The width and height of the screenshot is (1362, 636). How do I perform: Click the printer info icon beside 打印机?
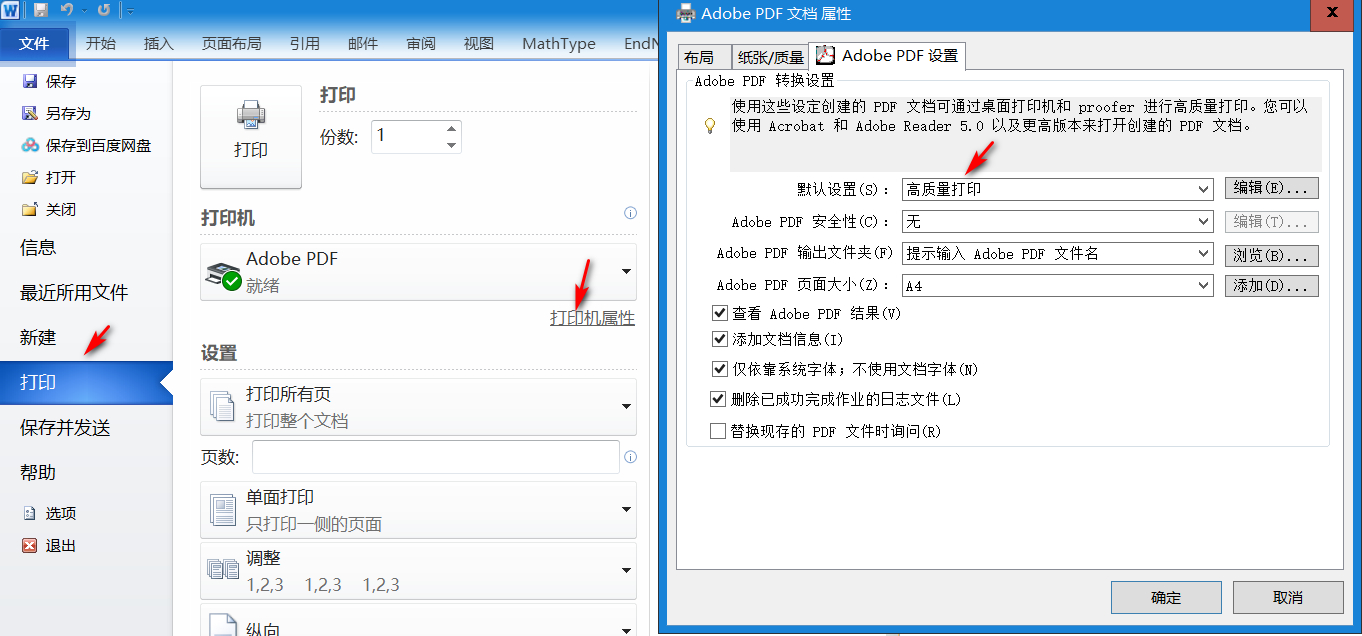(630, 213)
